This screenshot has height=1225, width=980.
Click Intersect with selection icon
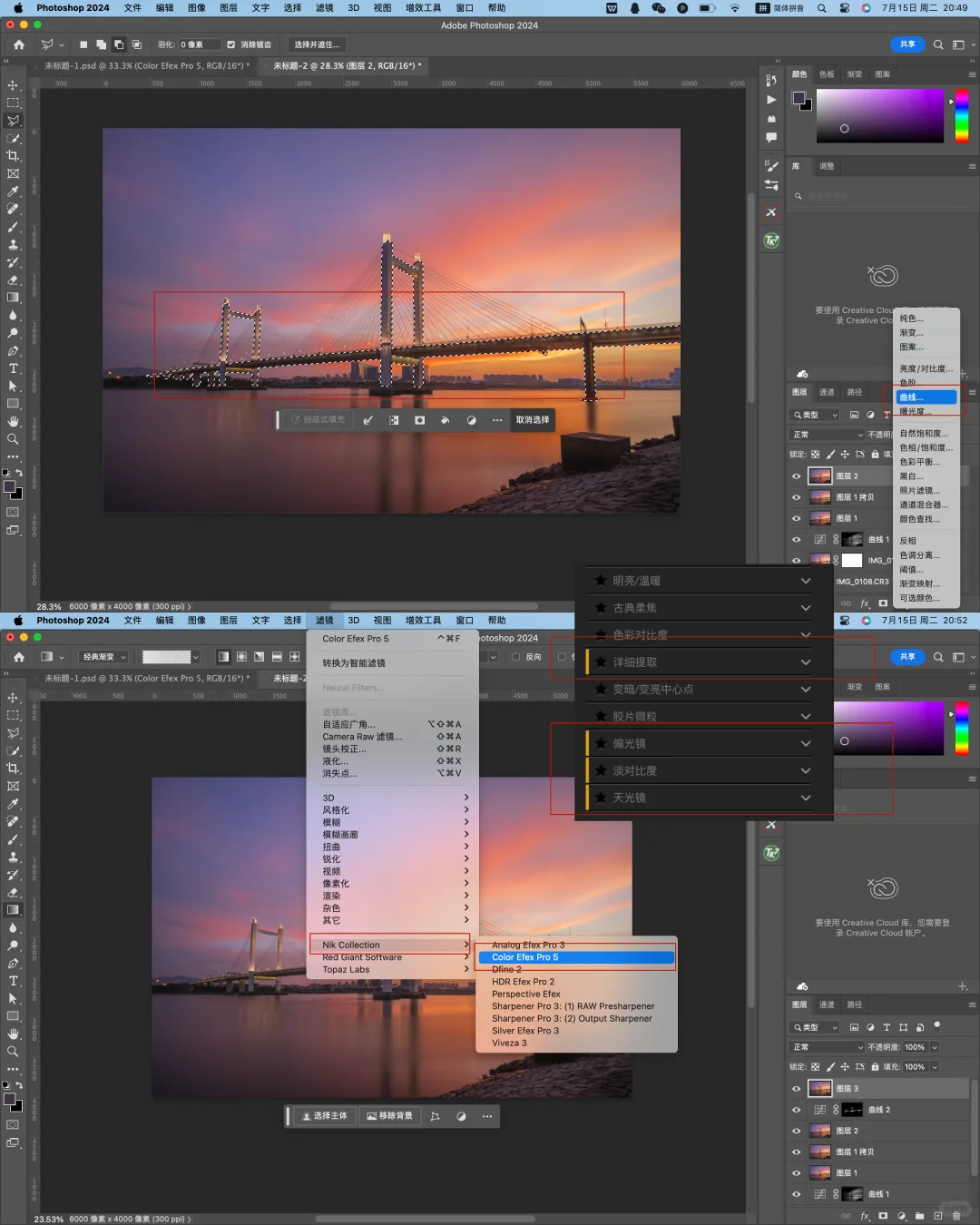tap(137, 44)
